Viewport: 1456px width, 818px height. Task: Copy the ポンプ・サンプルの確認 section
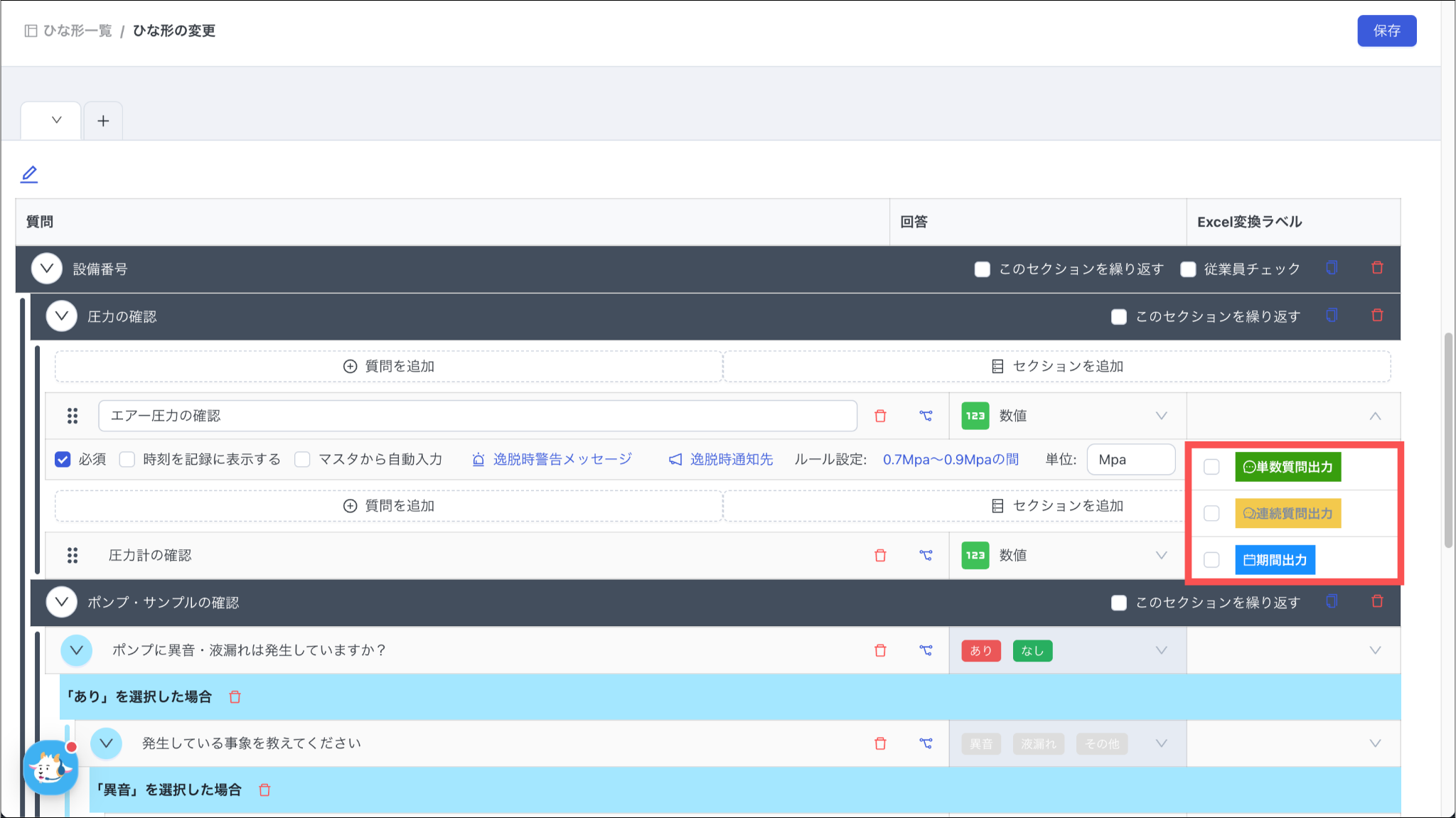pos(1332,602)
